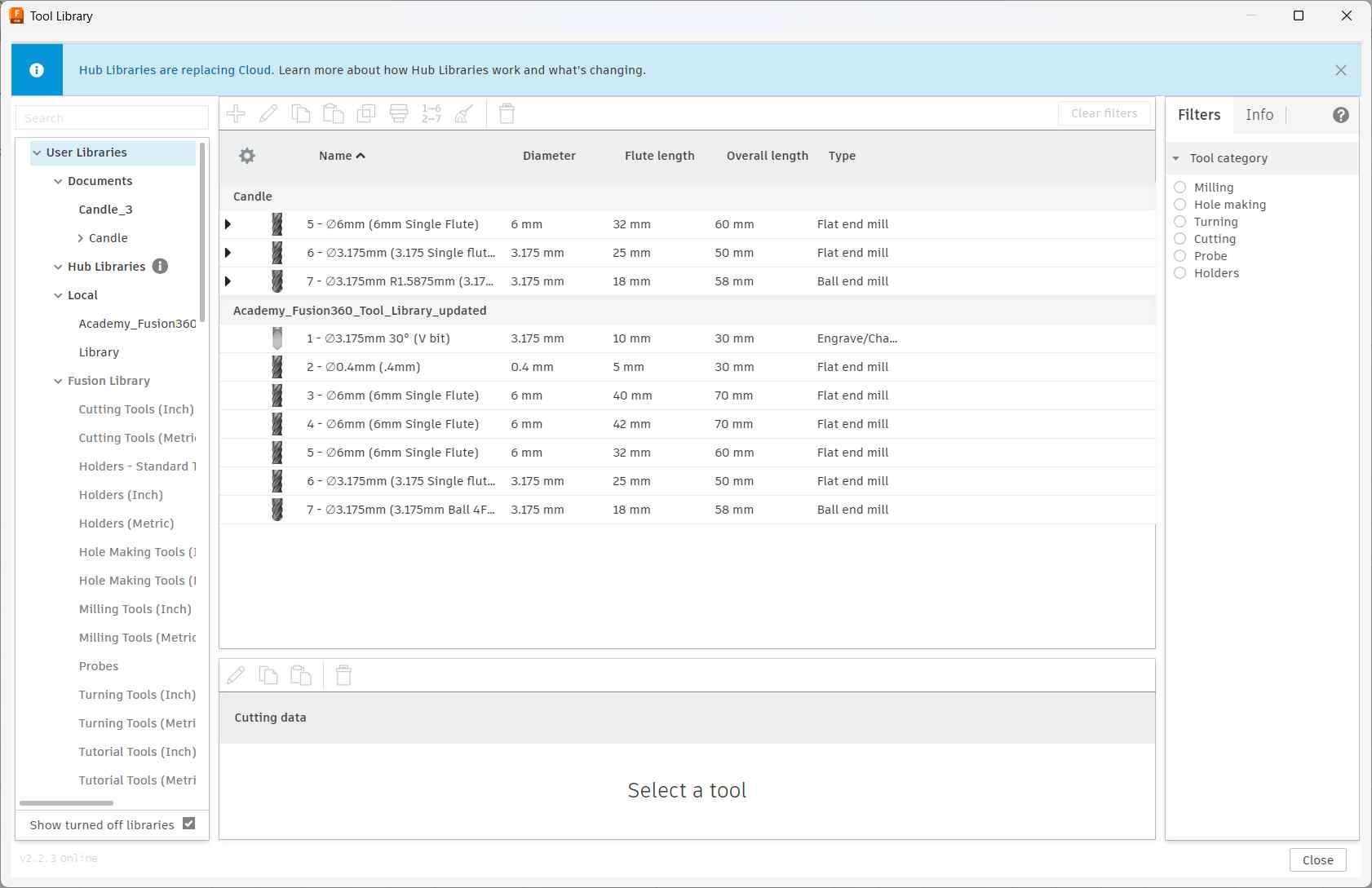Collapse the Fusion Library node
This screenshot has width=1372, height=888.
[x=58, y=381]
